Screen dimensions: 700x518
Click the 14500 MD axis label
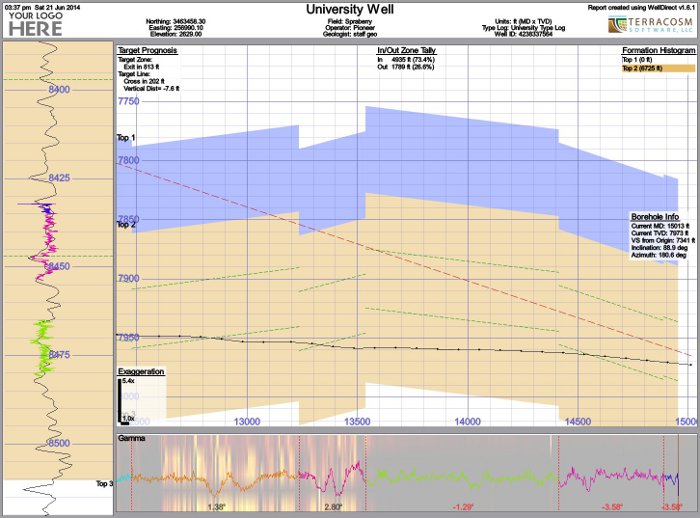coord(578,422)
